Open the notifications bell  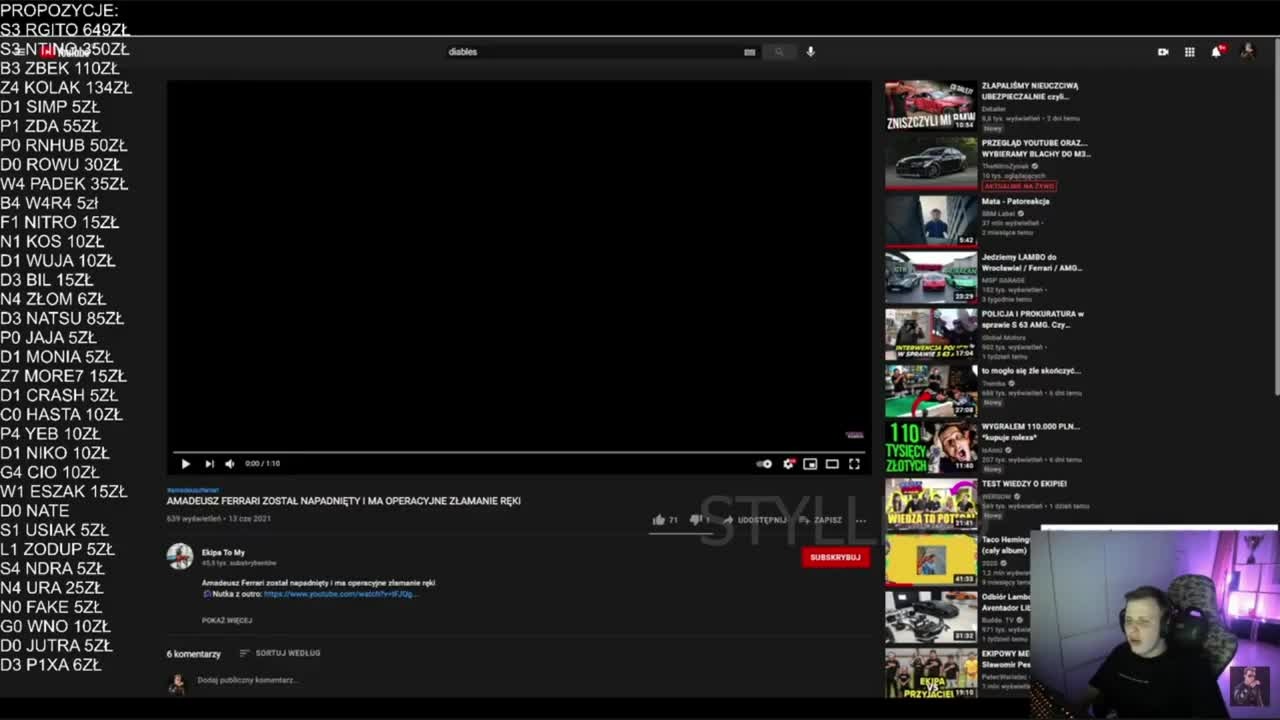click(x=1217, y=52)
